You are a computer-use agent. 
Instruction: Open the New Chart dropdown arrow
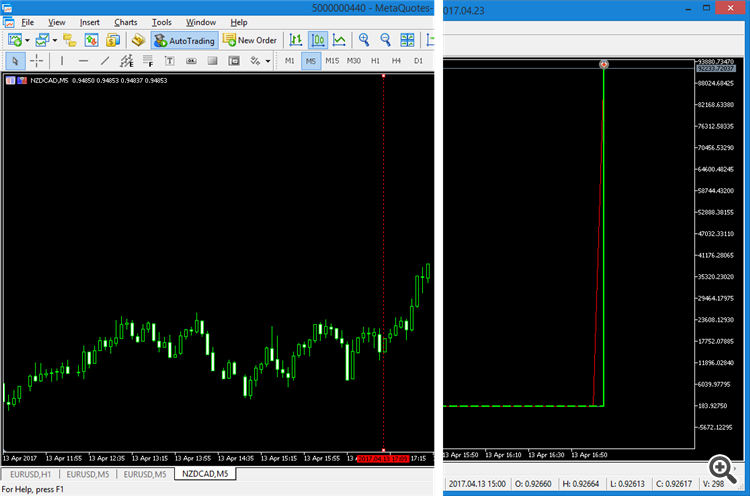(x=27, y=40)
